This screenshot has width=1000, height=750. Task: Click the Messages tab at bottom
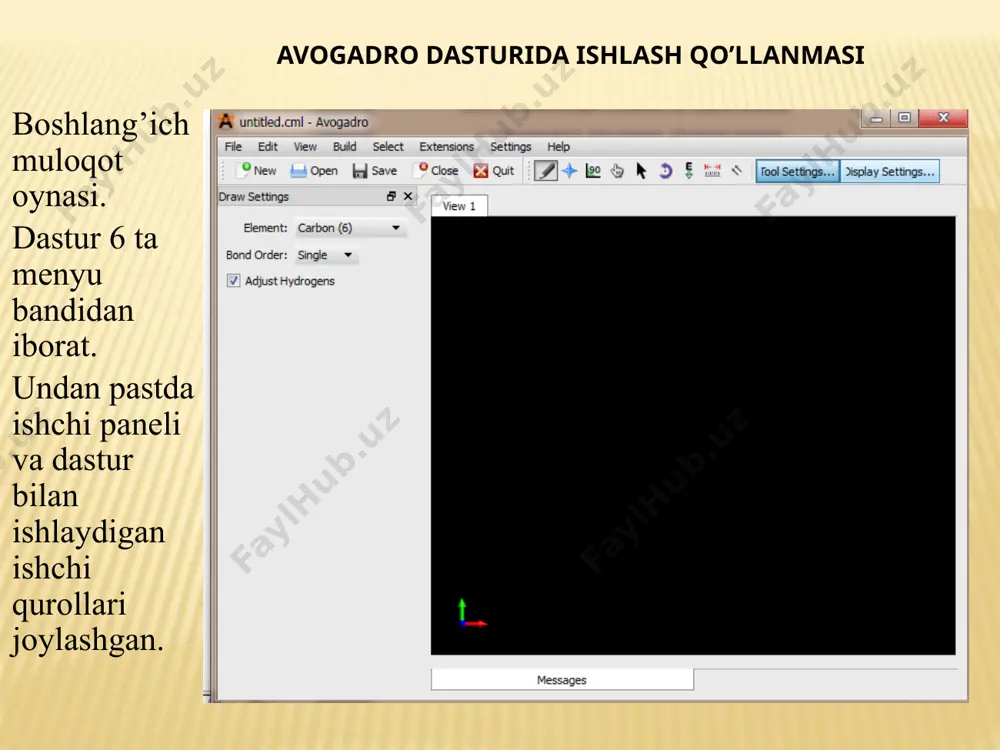click(x=562, y=680)
